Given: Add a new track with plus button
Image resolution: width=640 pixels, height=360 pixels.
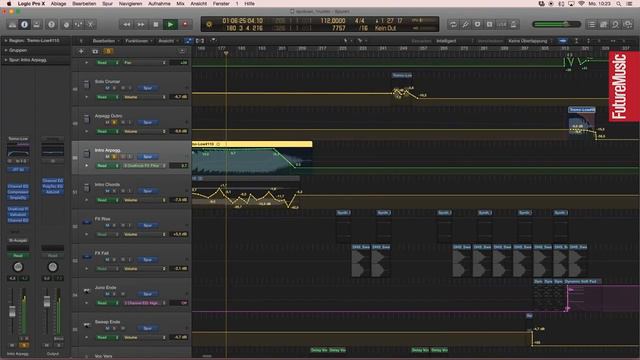Looking at the screenshot, I should click(x=81, y=51).
